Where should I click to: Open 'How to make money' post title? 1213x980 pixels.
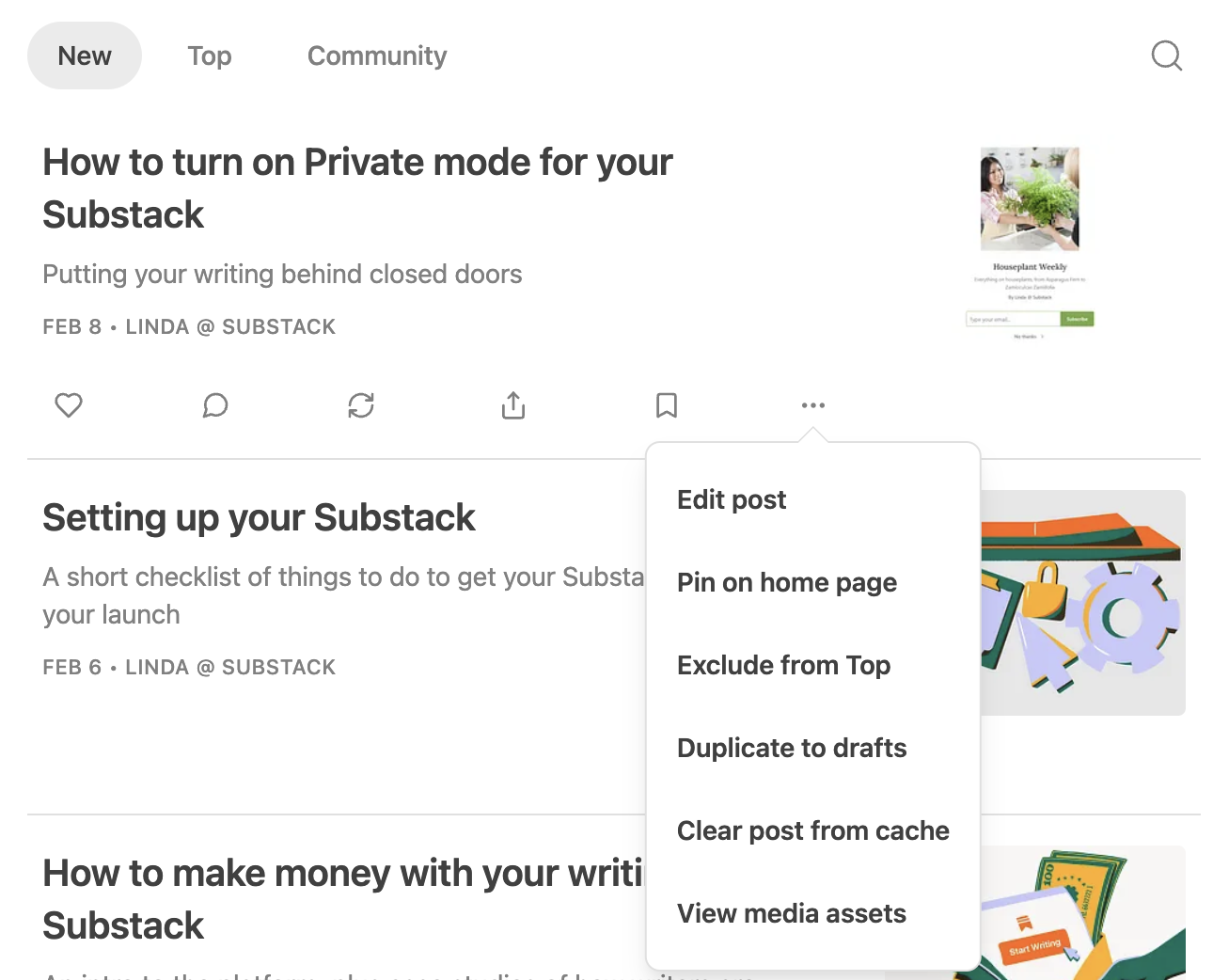click(342, 899)
